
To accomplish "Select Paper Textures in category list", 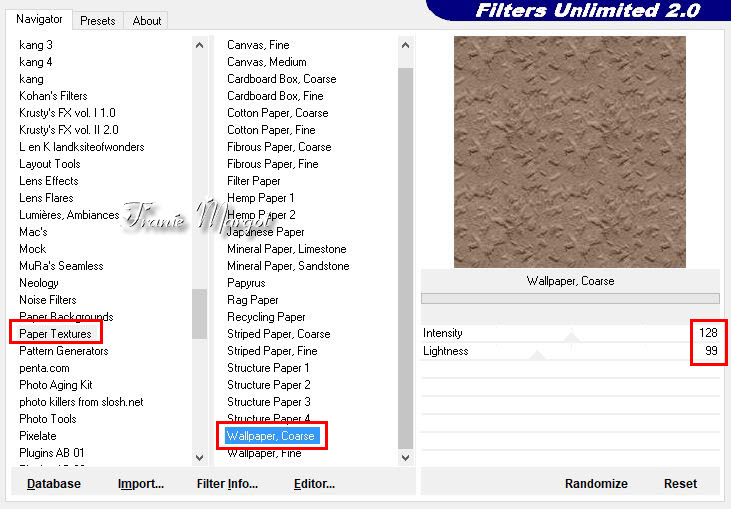I will (x=55, y=334).
